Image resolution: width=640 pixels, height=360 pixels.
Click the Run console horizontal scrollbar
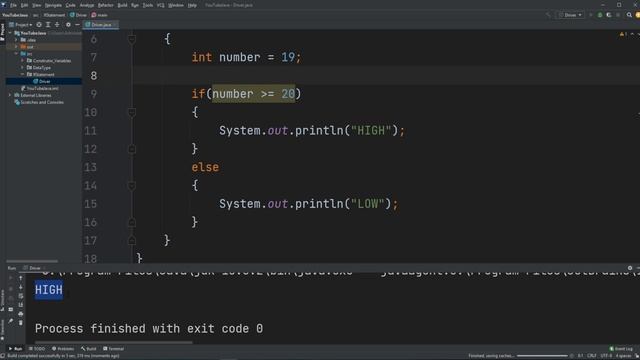tap(113, 342)
